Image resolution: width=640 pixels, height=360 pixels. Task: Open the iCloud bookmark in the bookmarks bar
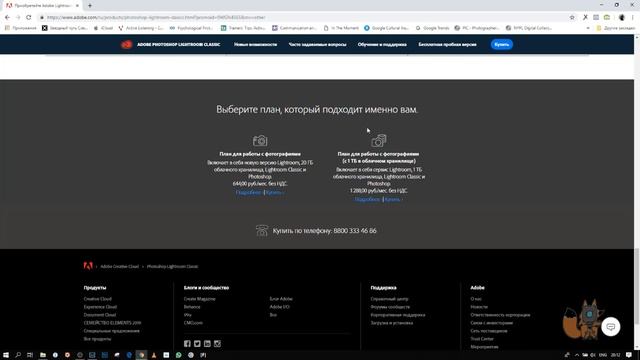tap(104, 28)
